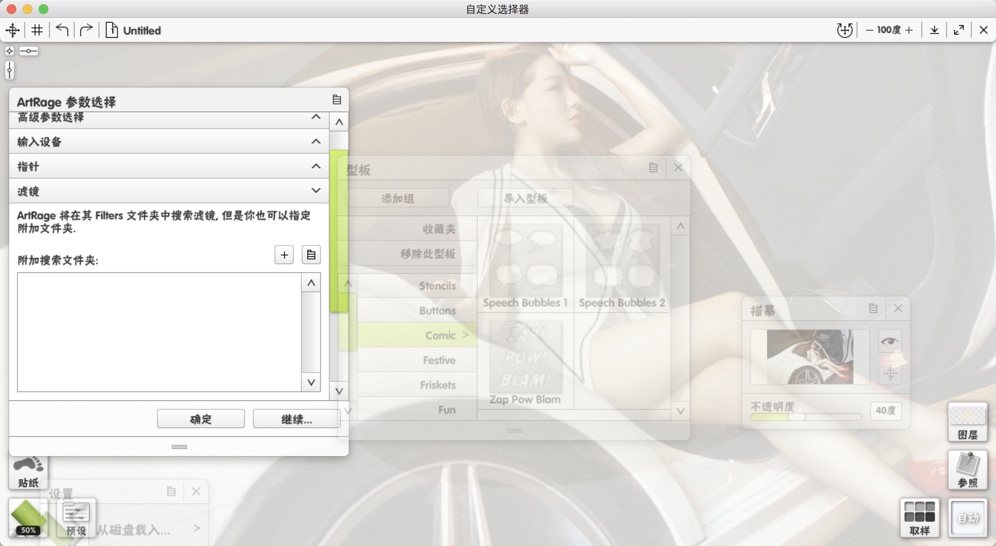Select the canvas move/transform tool in toolbar

tap(13, 30)
